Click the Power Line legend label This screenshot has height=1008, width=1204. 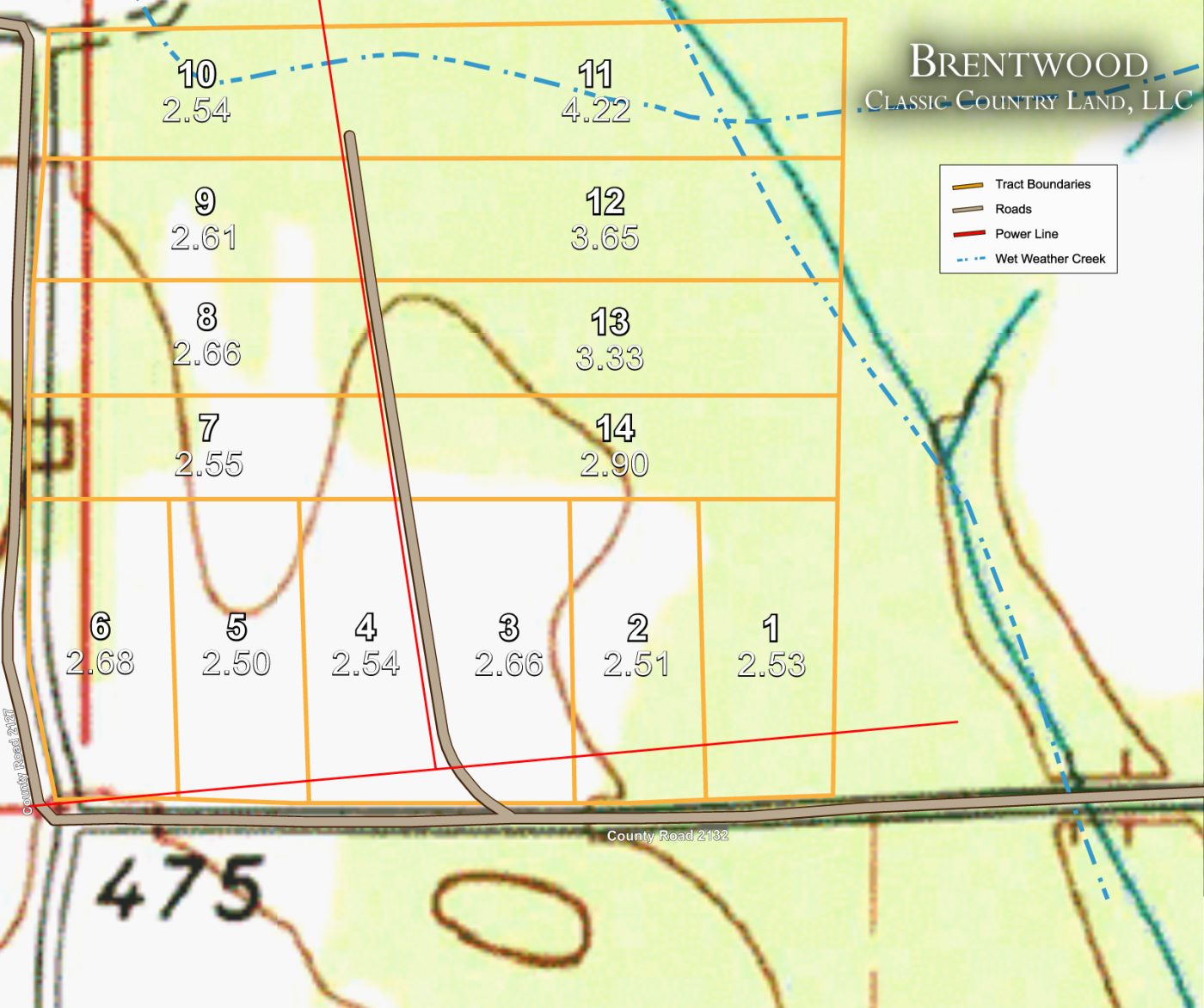pos(1027,234)
